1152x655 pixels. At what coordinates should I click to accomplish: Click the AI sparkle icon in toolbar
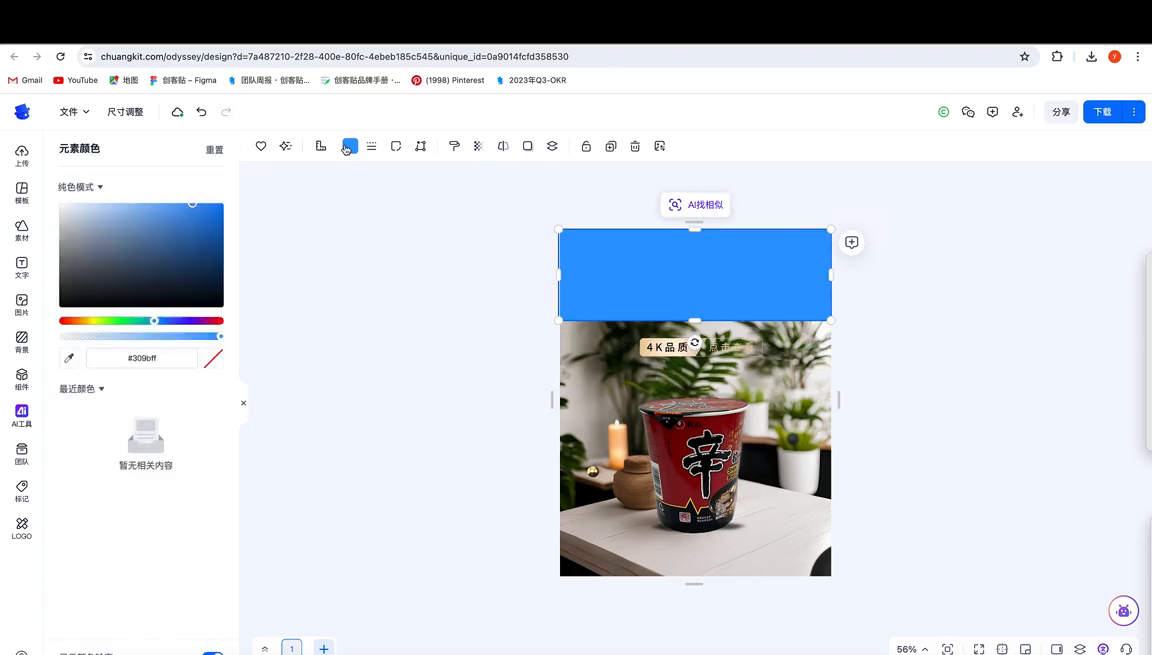tap(286, 146)
